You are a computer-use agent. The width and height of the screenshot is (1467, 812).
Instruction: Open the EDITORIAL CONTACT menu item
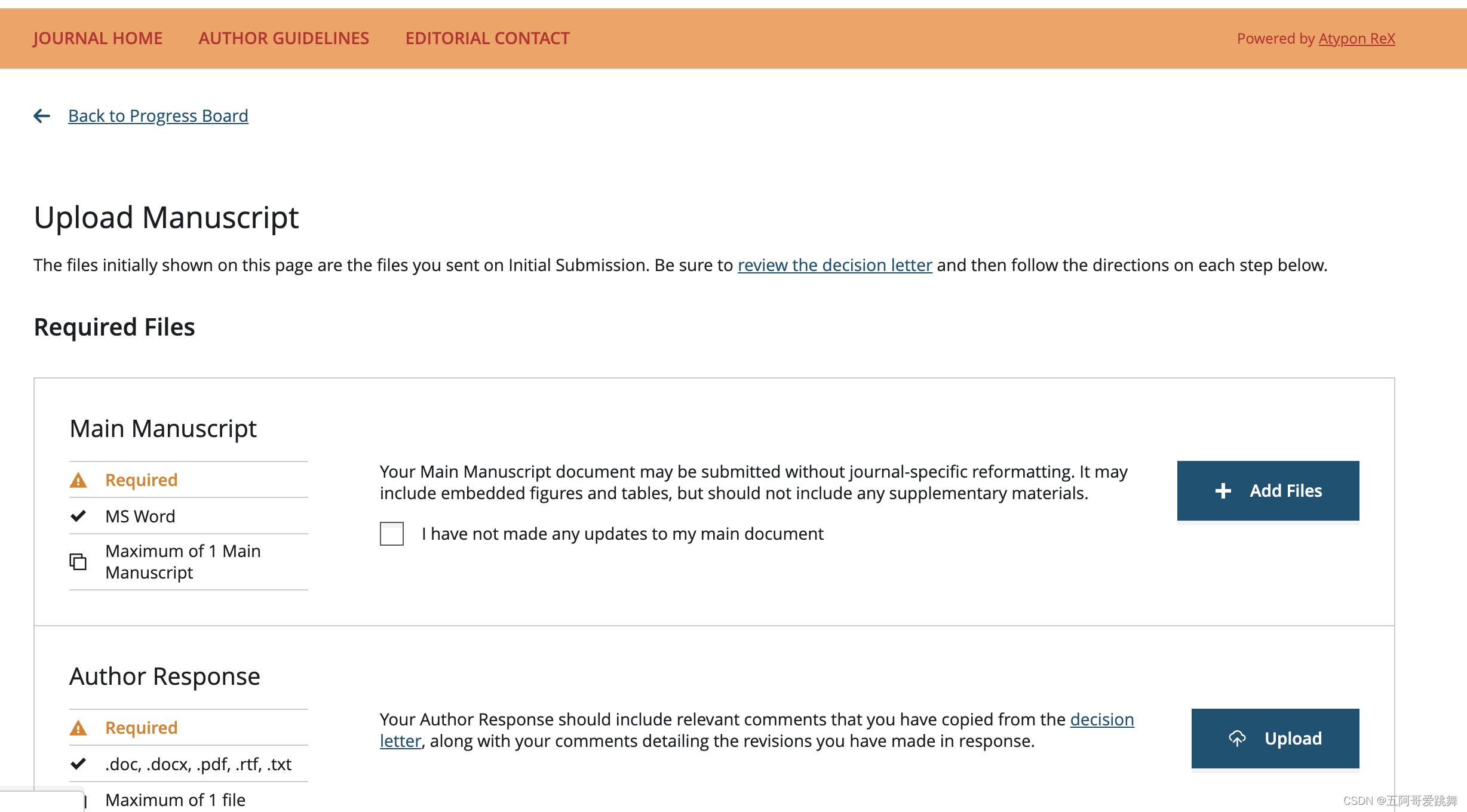tap(487, 38)
